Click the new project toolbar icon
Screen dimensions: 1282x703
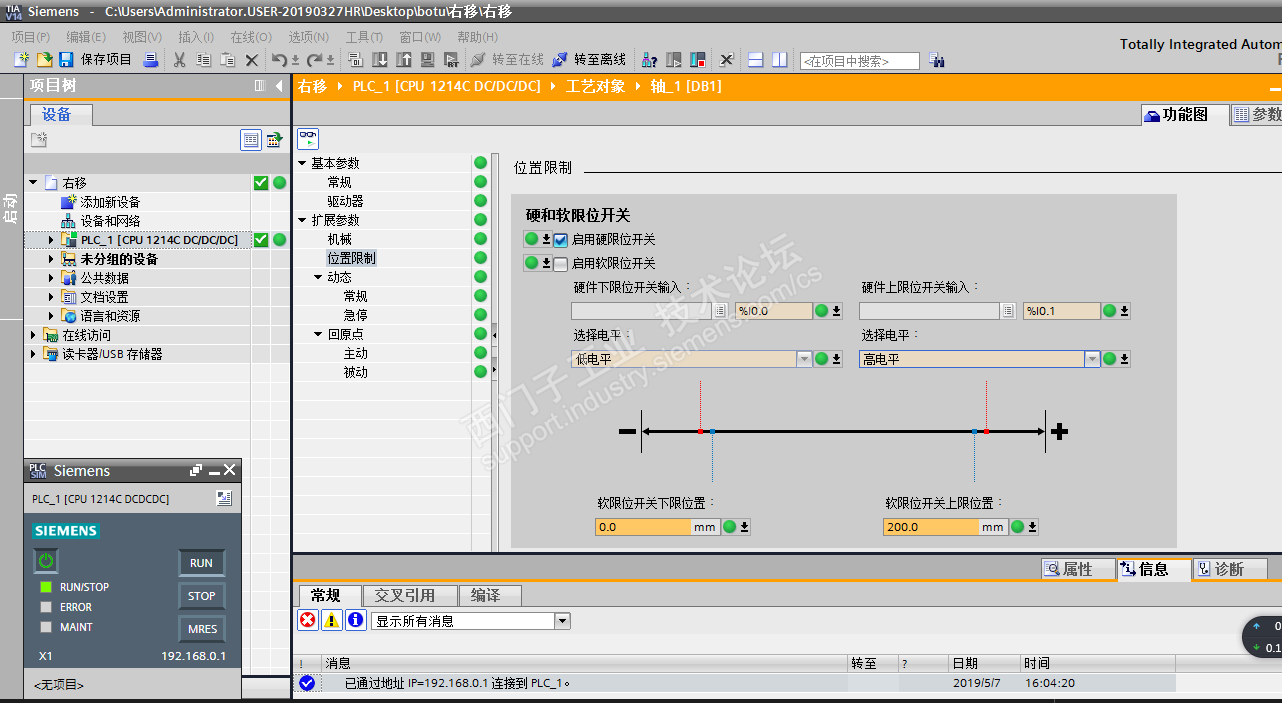21,60
